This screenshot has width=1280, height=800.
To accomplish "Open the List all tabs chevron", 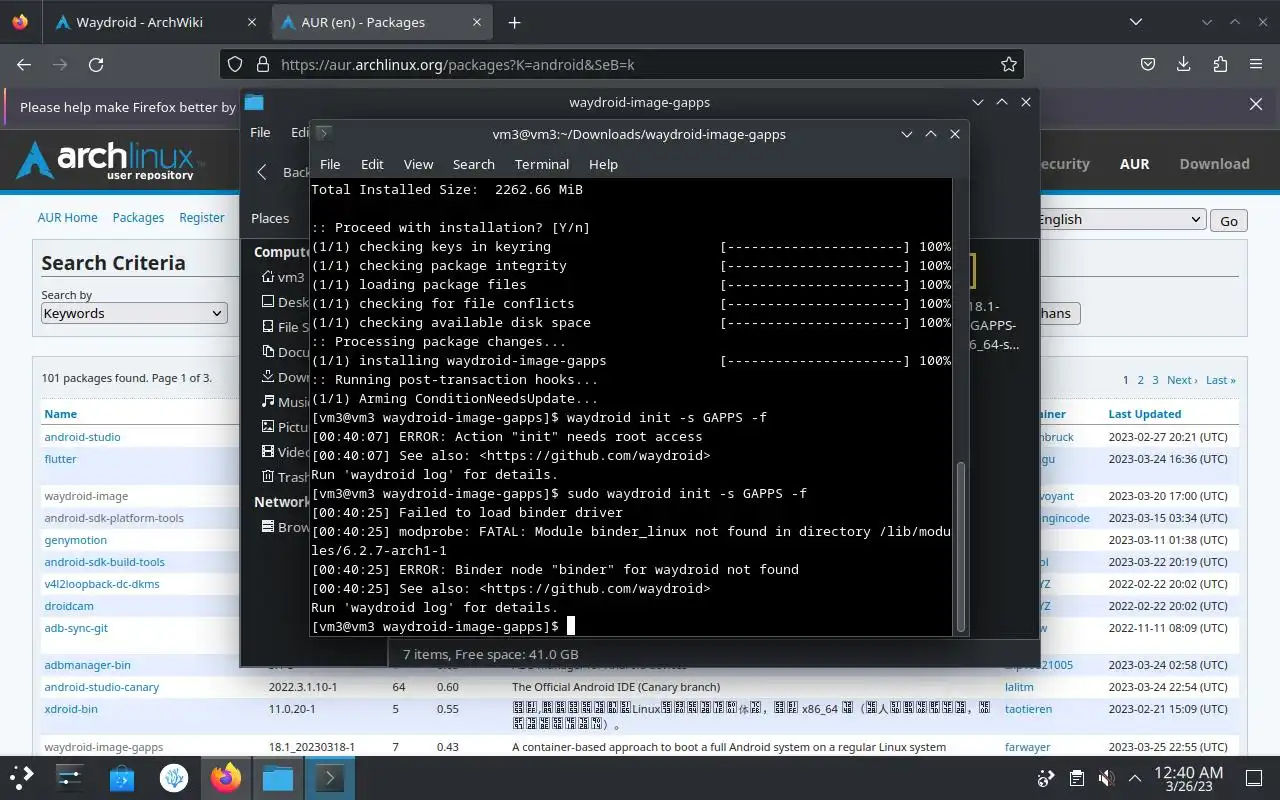I will (1136, 22).
